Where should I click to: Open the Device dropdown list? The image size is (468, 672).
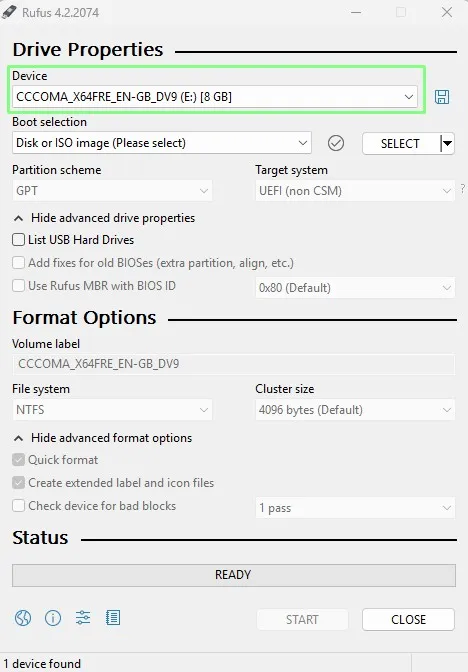pos(215,97)
